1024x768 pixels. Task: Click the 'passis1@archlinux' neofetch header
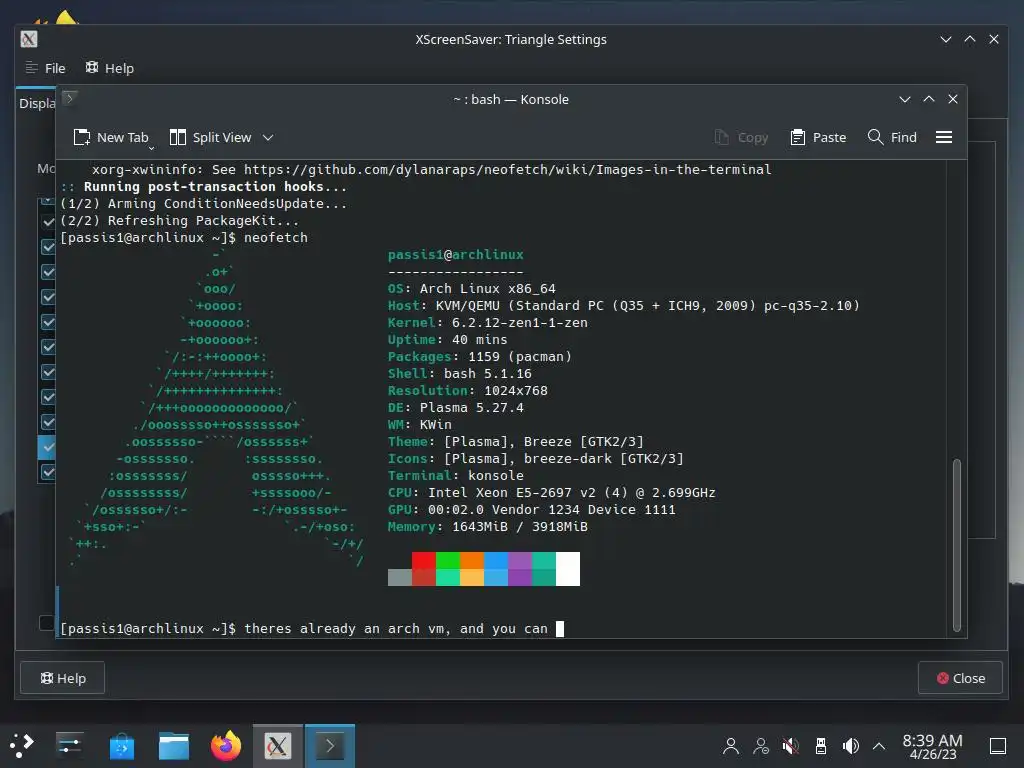(x=456, y=255)
